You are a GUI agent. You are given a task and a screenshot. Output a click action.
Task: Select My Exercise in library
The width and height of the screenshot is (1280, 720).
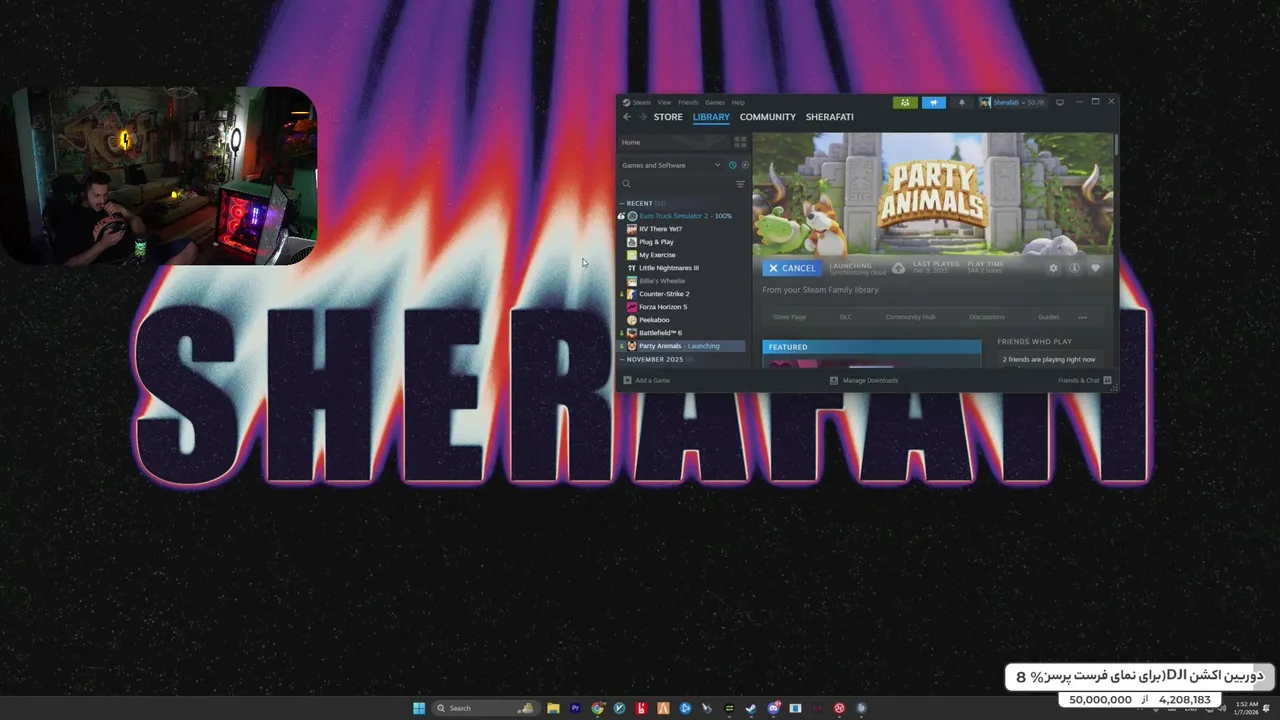coord(683,255)
